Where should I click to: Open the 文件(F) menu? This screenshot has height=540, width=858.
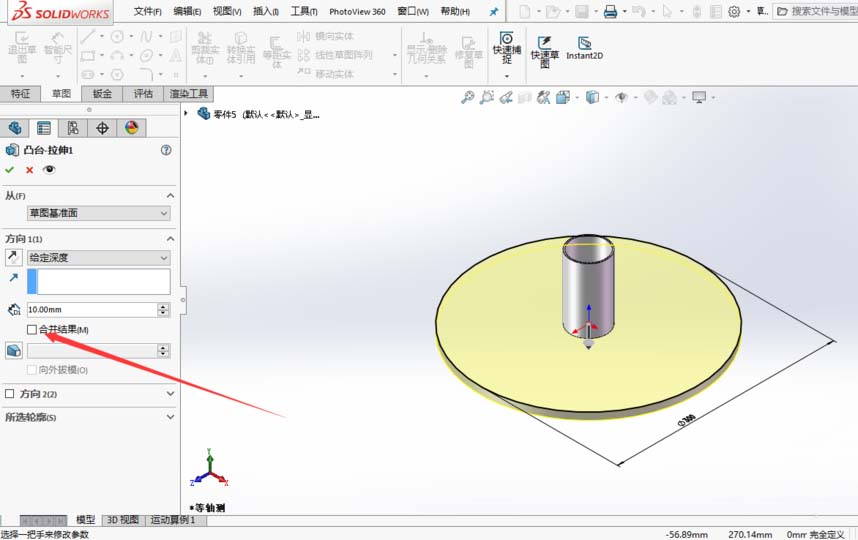(147, 11)
